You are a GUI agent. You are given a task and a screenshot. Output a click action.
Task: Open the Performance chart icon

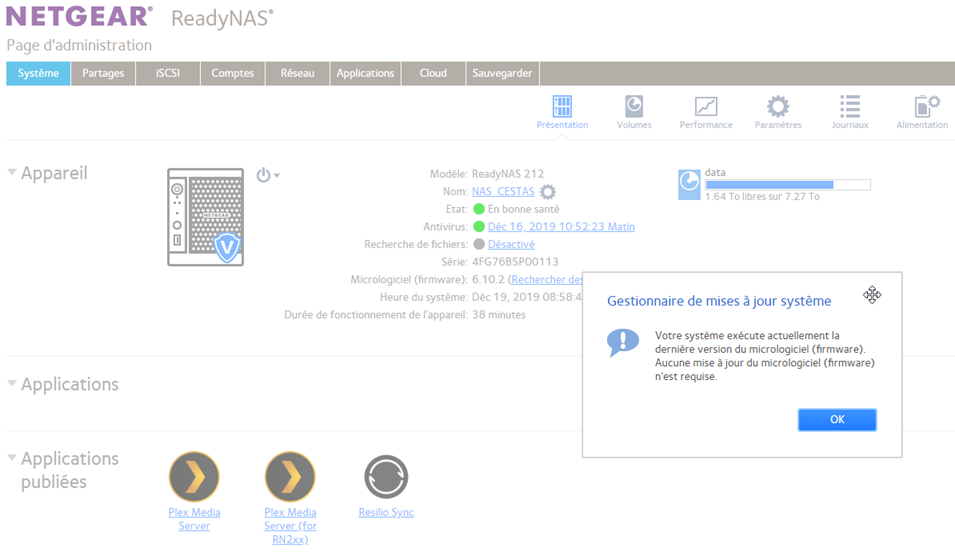706,107
